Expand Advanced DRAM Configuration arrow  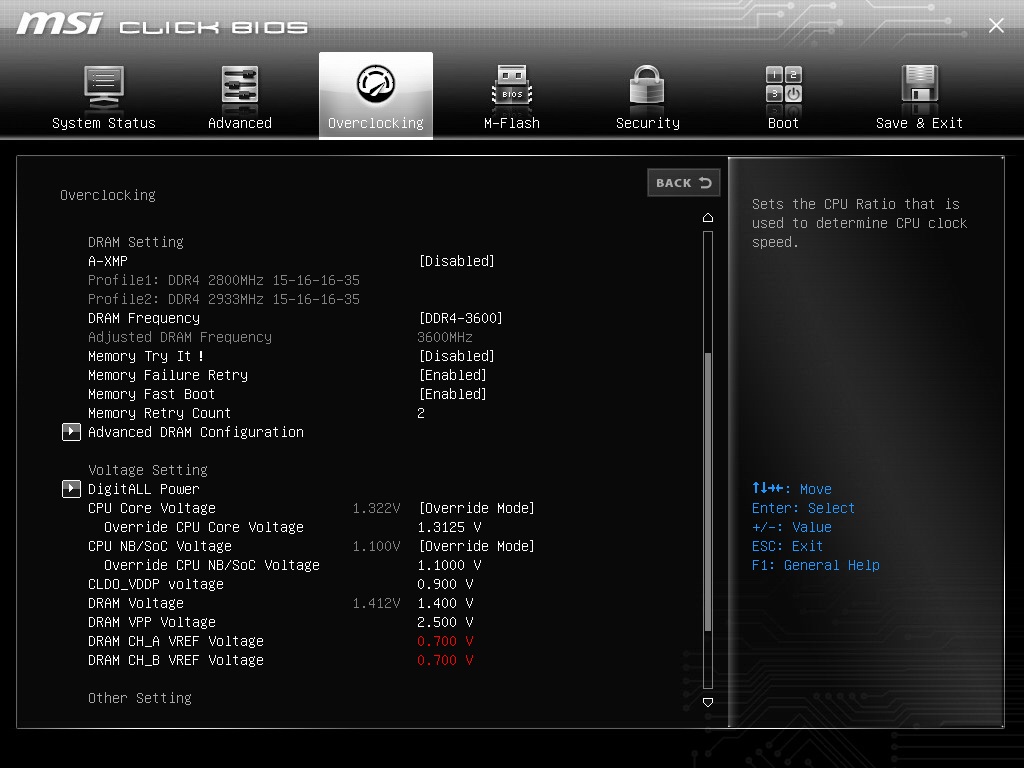71,432
